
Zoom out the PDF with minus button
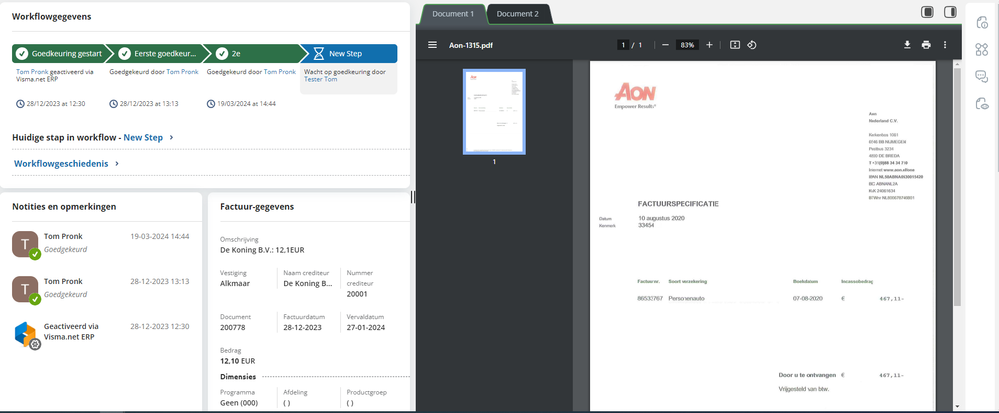[x=665, y=45]
